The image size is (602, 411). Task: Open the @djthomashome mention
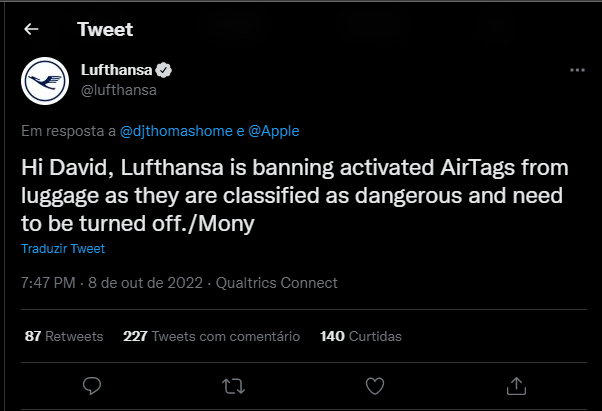176,131
